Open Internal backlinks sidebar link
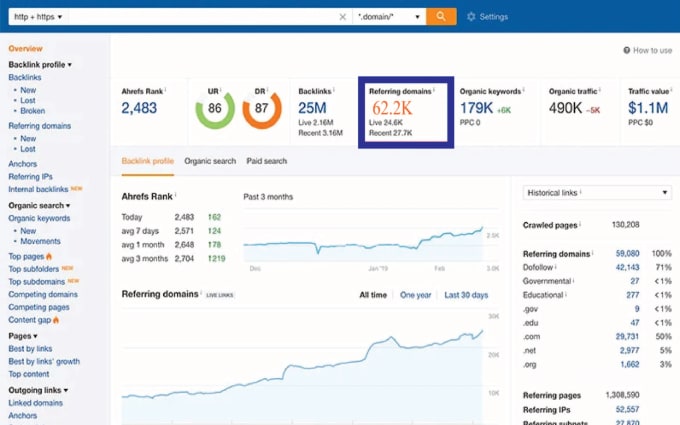Viewport: 680px width, 425px height. pos(38,190)
